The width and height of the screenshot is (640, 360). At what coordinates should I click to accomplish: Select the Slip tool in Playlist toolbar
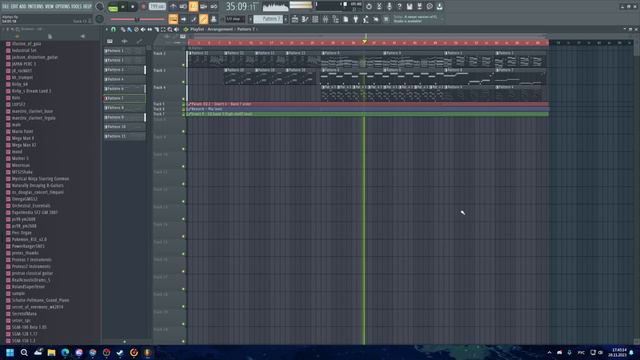149,29
